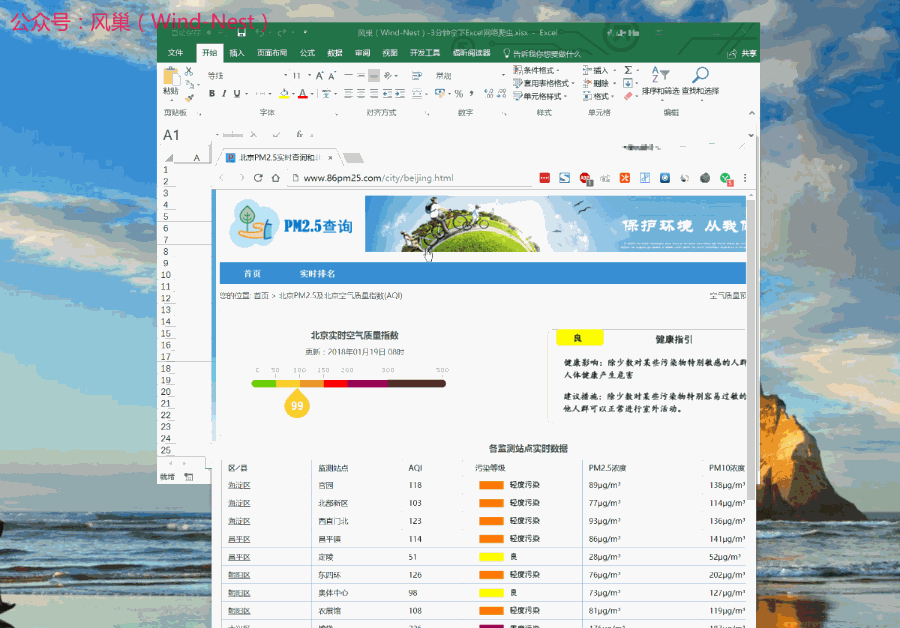Click the browser URL address field
The width and height of the screenshot is (900, 628).
[412, 178]
